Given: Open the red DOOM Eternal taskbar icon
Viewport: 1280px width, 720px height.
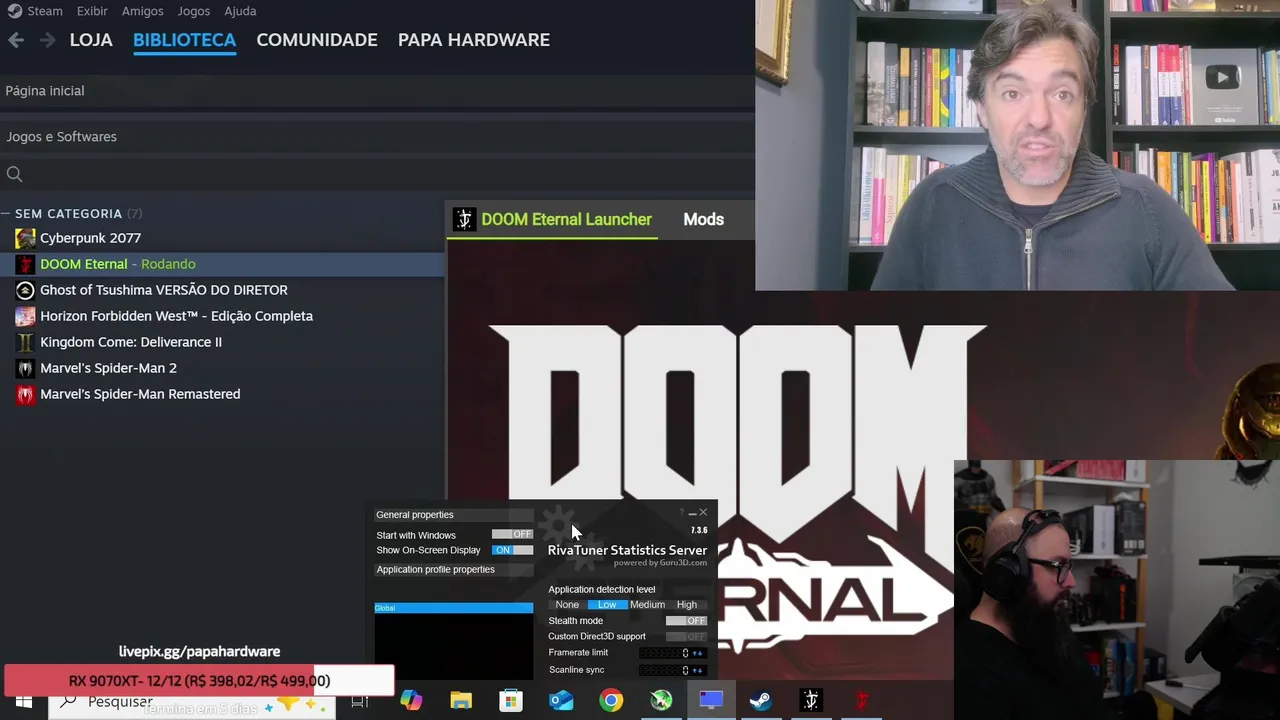Looking at the screenshot, I should [x=861, y=701].
